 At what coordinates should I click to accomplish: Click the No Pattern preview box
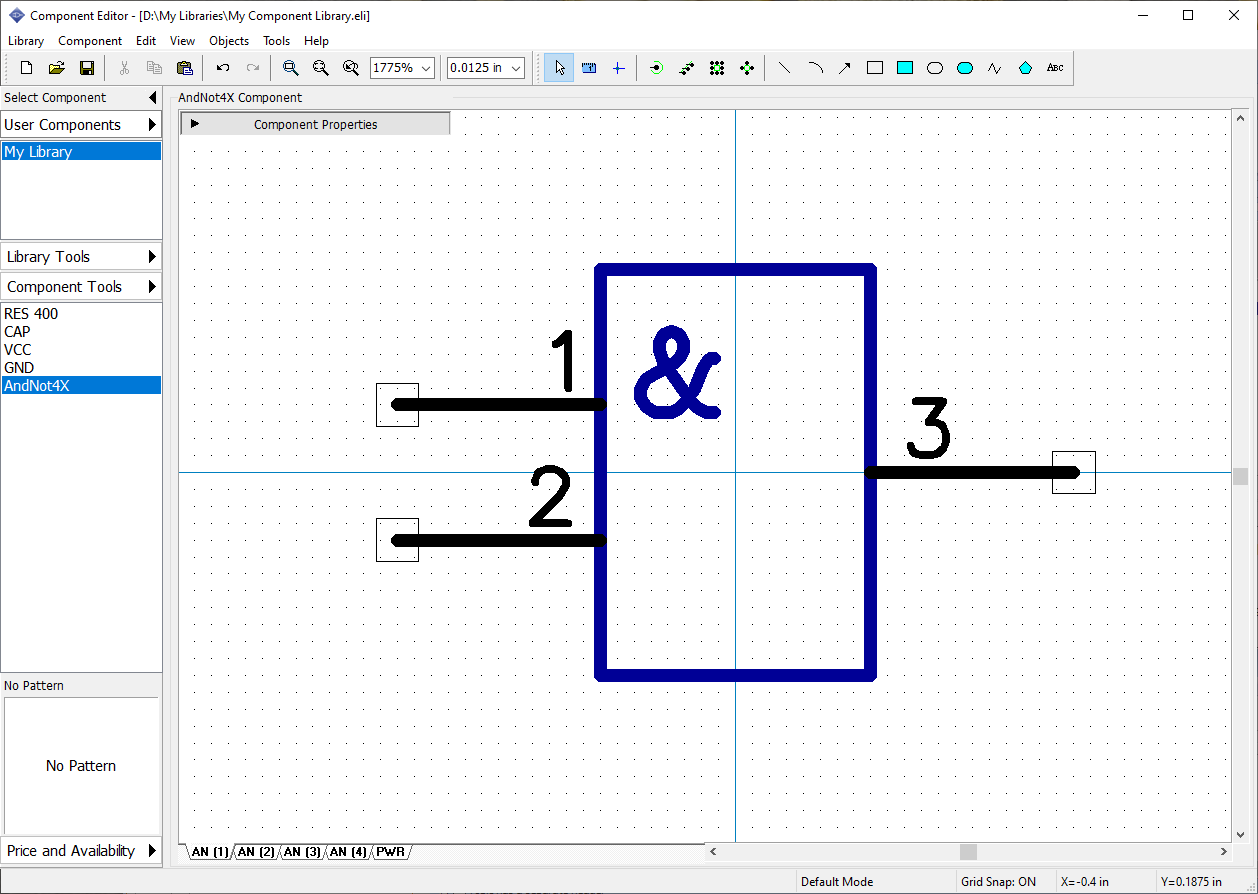click(81, 765)
